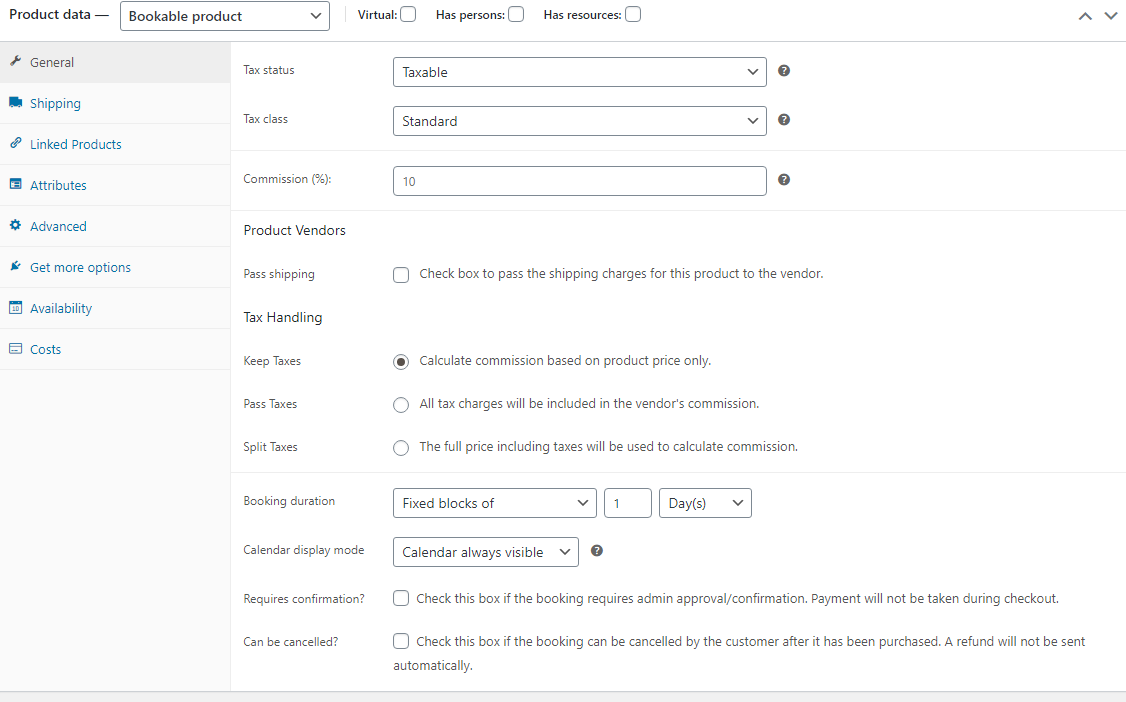Click the Availability calendar icon
The image size is (1126, 702).
click(16, 308)
